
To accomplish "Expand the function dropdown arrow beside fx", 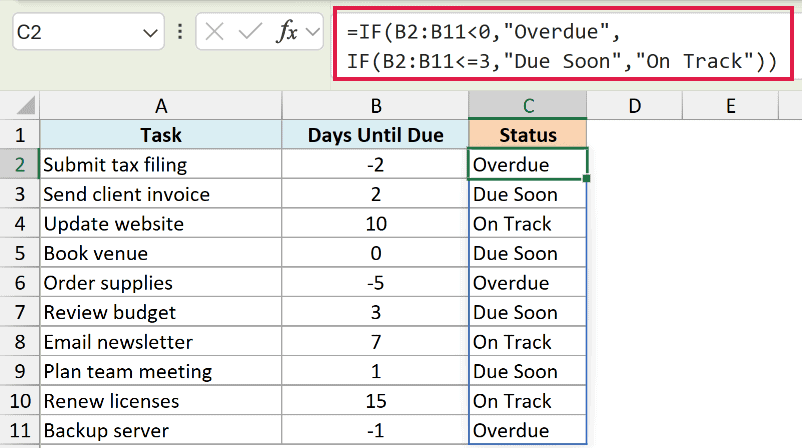I will (x=313, y=32).
